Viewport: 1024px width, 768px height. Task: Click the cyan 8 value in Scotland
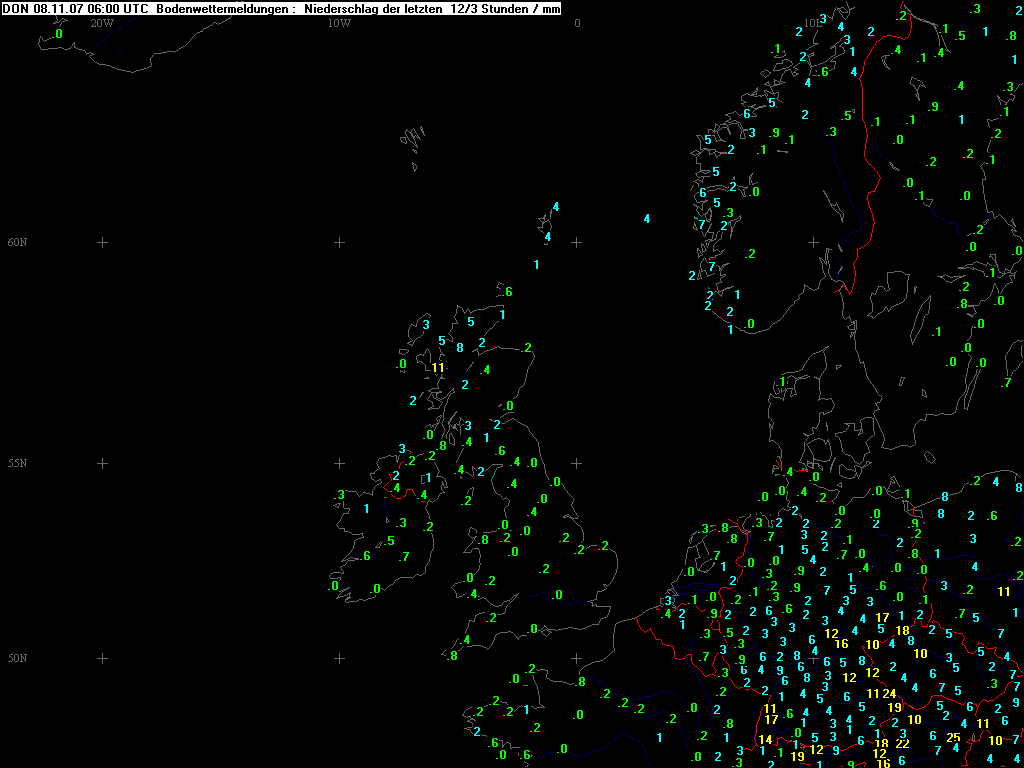coord(460,348)
